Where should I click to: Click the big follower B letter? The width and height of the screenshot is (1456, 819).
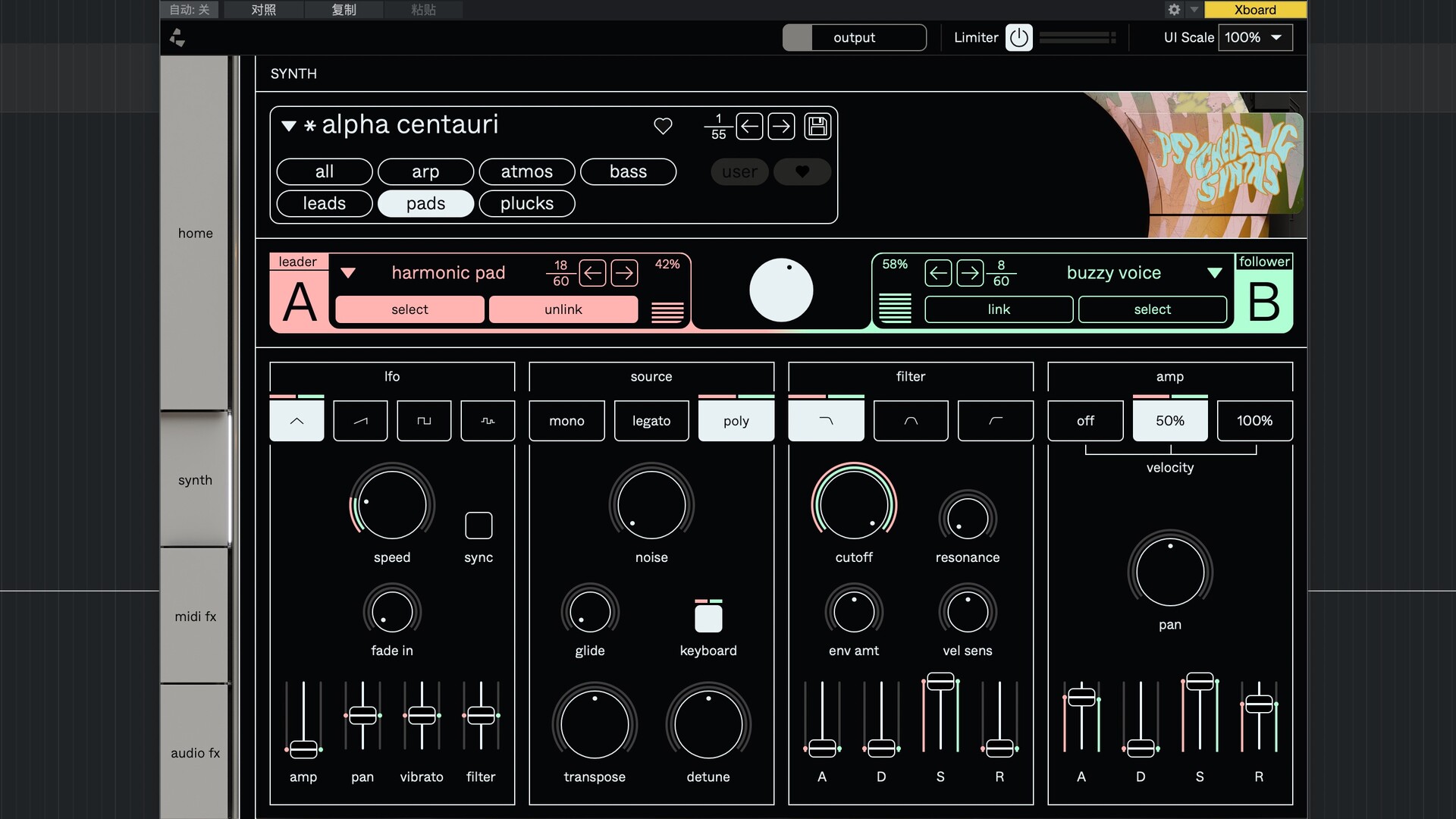(1263, 302)
